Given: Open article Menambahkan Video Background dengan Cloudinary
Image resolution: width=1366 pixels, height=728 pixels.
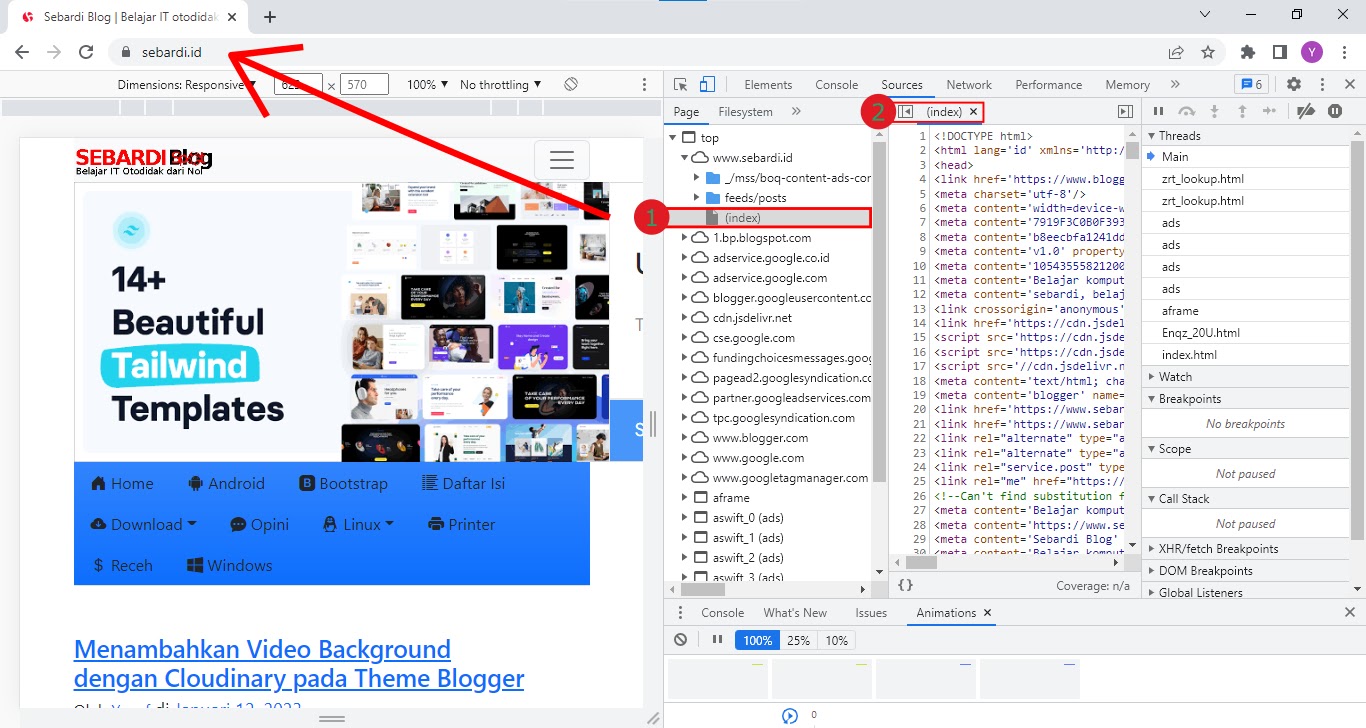Looking at the screenshot, I should coord(299,664).
